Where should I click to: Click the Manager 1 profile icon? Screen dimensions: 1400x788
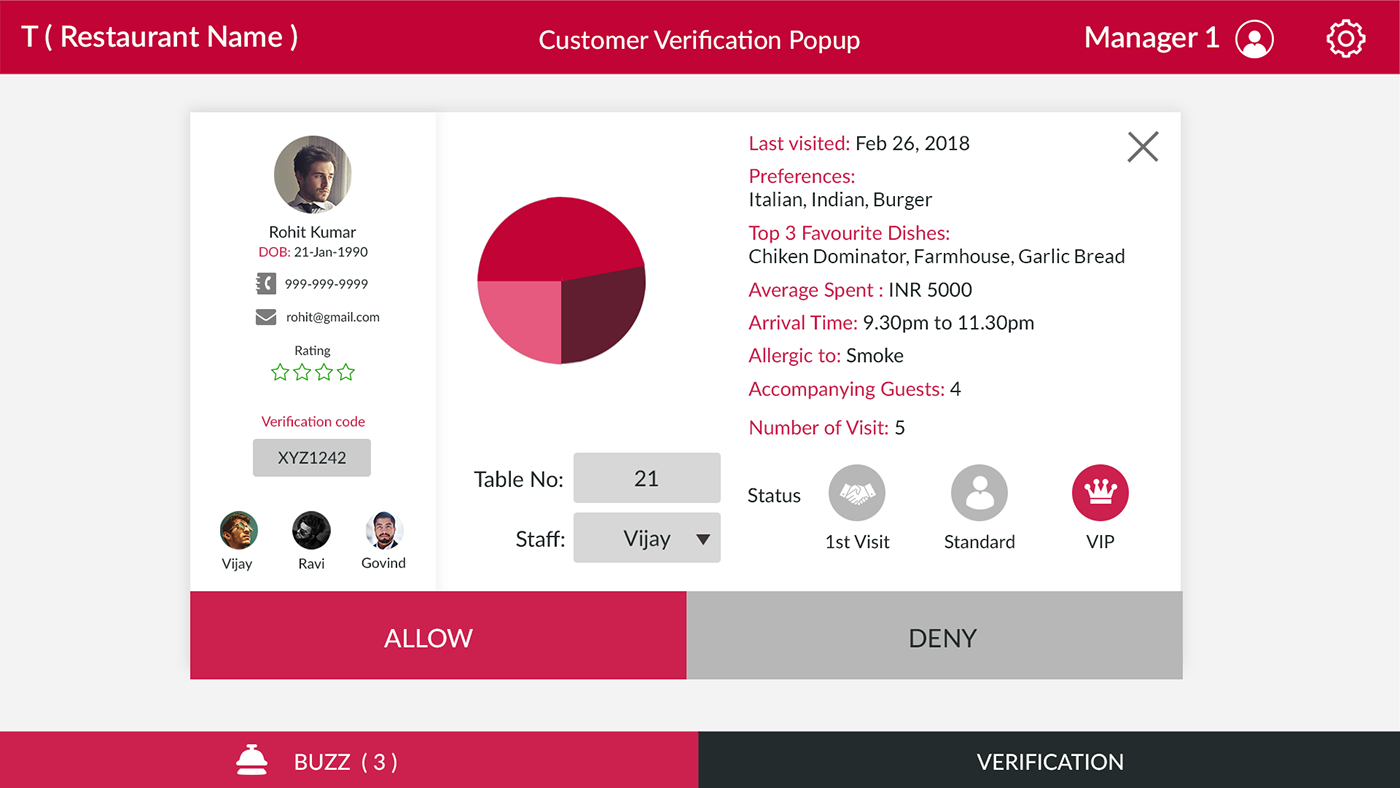(x=1254, y=39)
